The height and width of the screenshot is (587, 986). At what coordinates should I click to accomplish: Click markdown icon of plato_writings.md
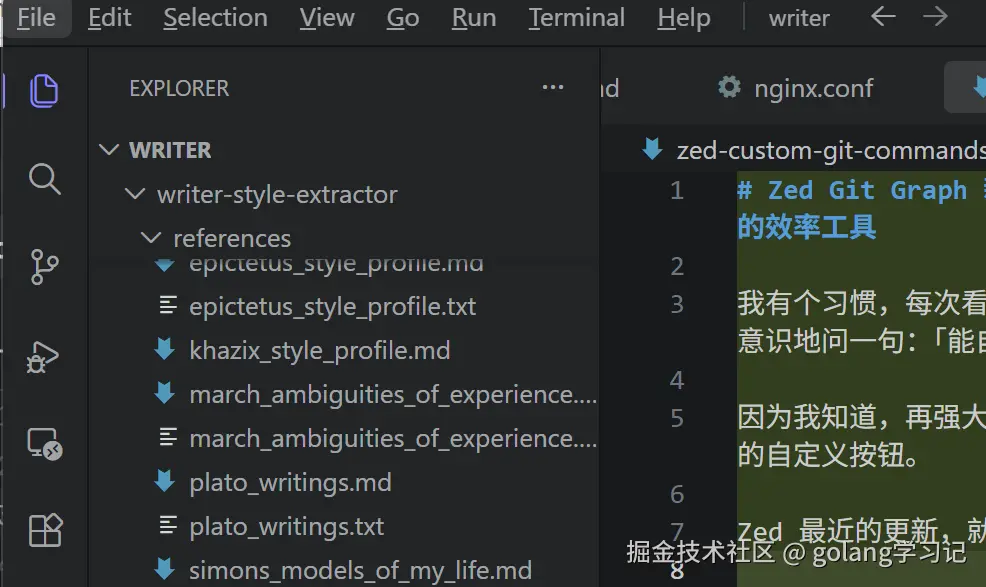point(165,481)
